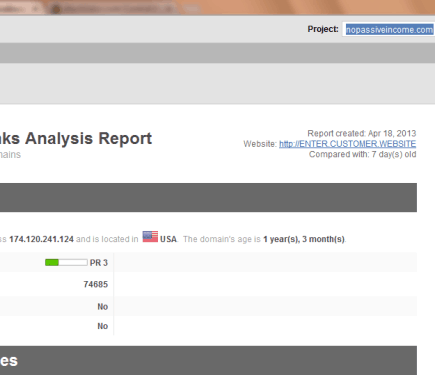The image size is (435, 375).
Task: Click the green PageRank progress bar
Action: [66, 263]
